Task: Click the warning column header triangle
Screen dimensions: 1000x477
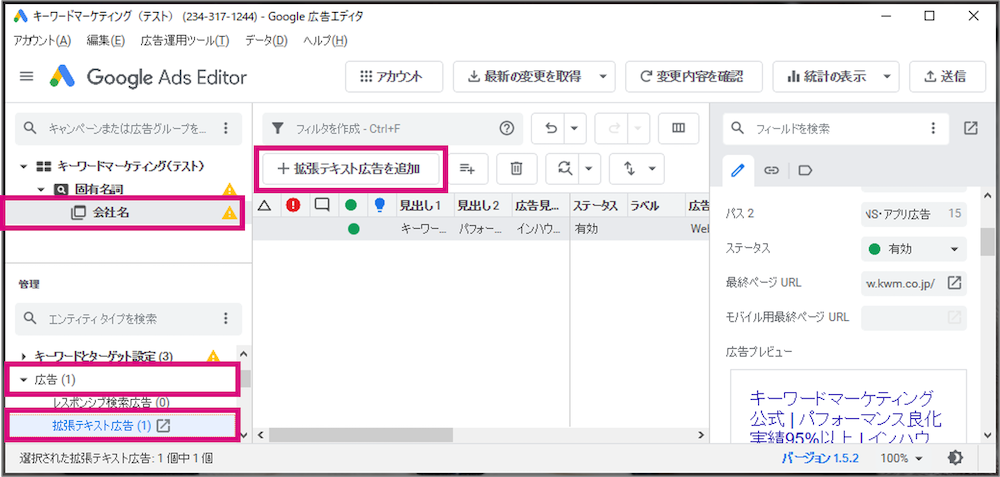Action: point(265,205)
